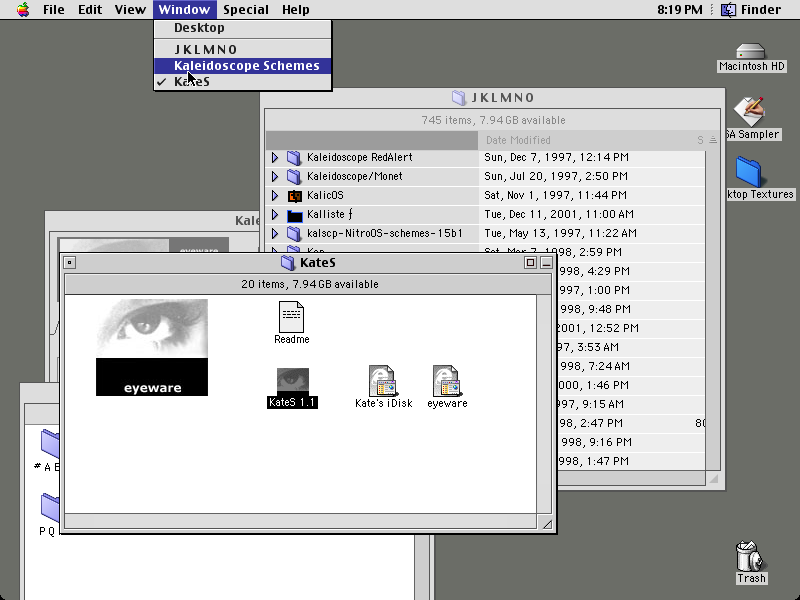Click the KateS vertical scrollbar
The image size is (800, 600).
(544, 404)
